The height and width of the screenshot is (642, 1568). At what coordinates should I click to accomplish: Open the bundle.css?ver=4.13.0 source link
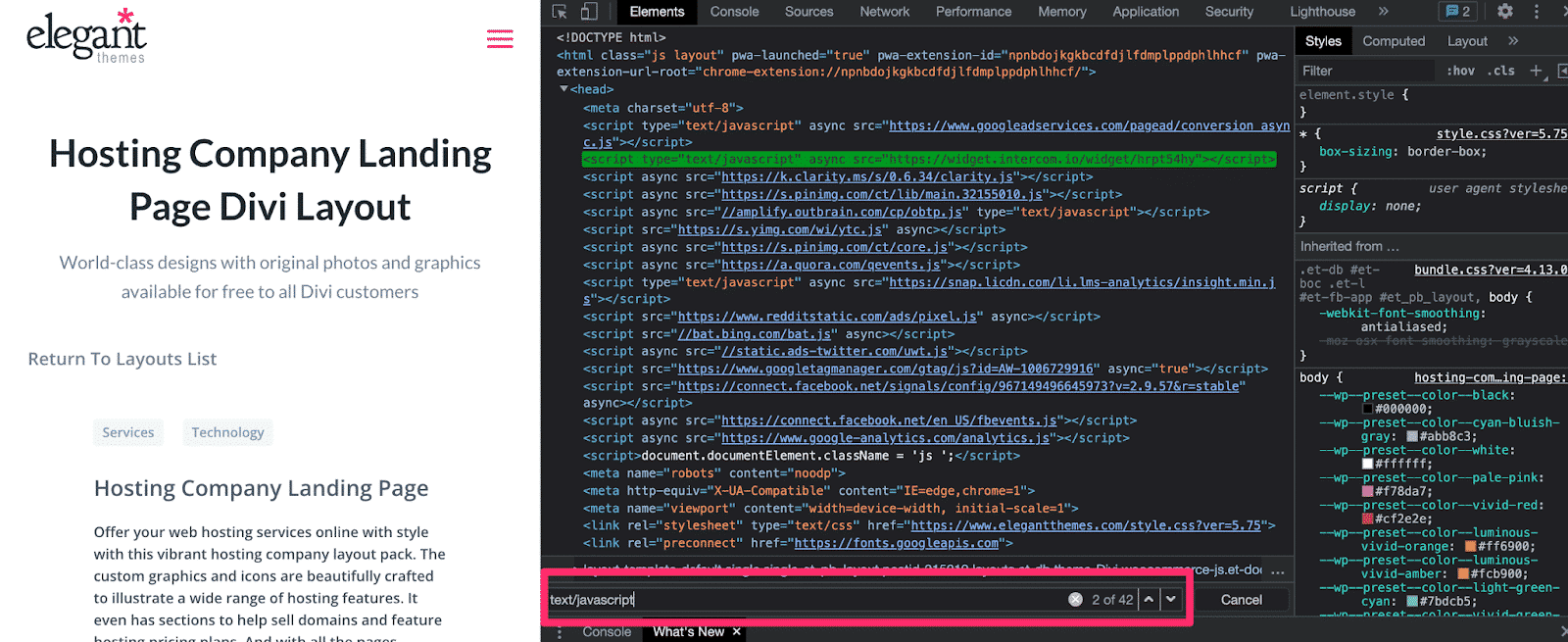point(1491,270)
